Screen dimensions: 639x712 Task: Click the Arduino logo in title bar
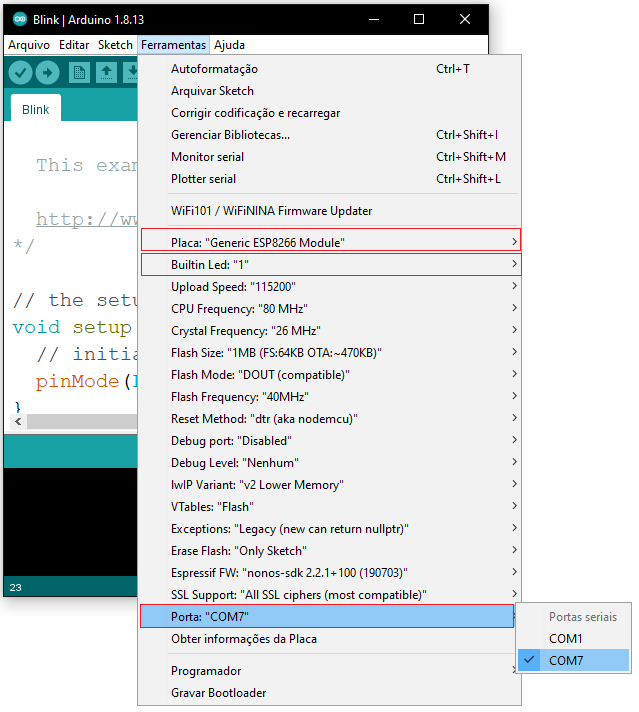pyautogui.click(x=20, y=19)
